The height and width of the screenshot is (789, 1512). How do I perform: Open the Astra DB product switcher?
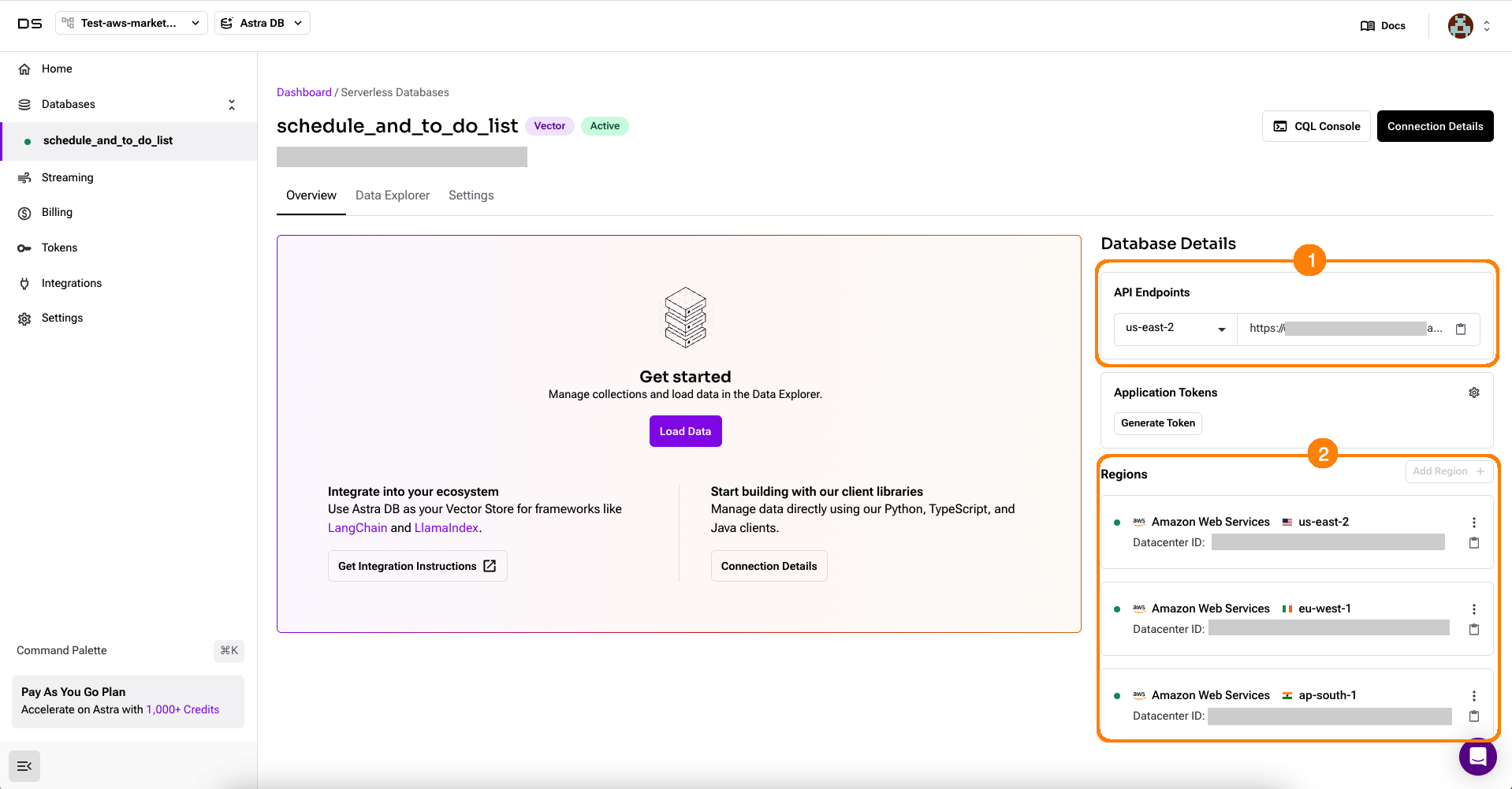pos(263,24)
